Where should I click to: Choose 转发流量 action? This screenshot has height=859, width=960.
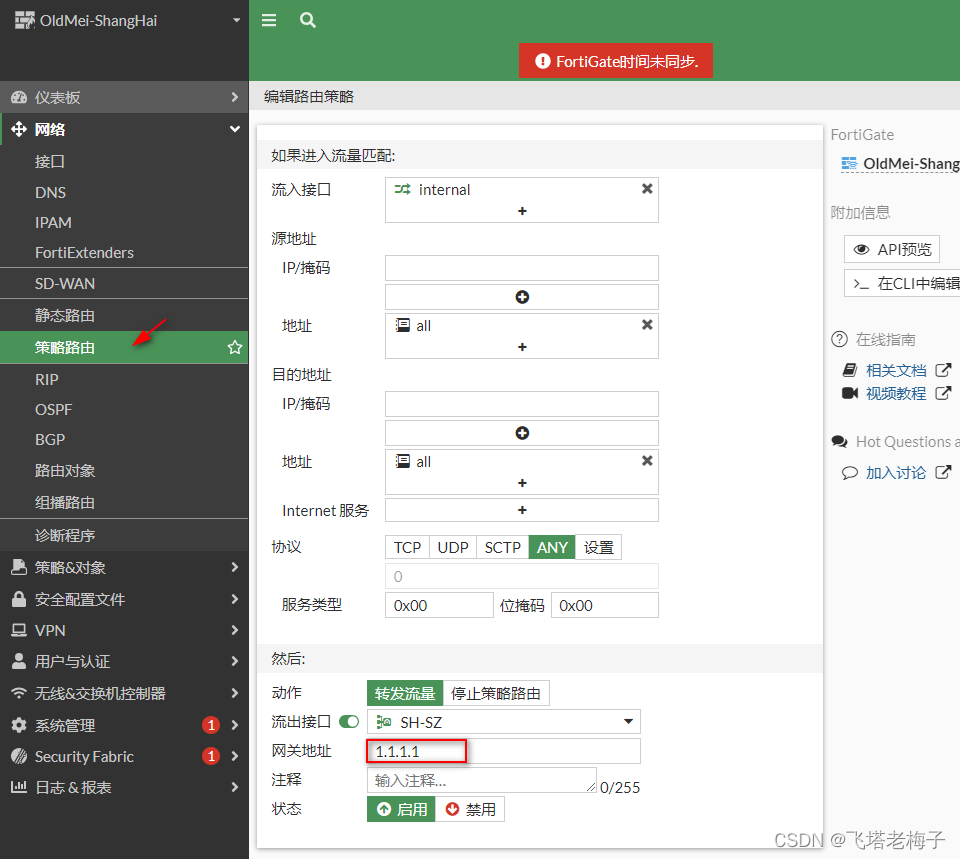[405, 693]
